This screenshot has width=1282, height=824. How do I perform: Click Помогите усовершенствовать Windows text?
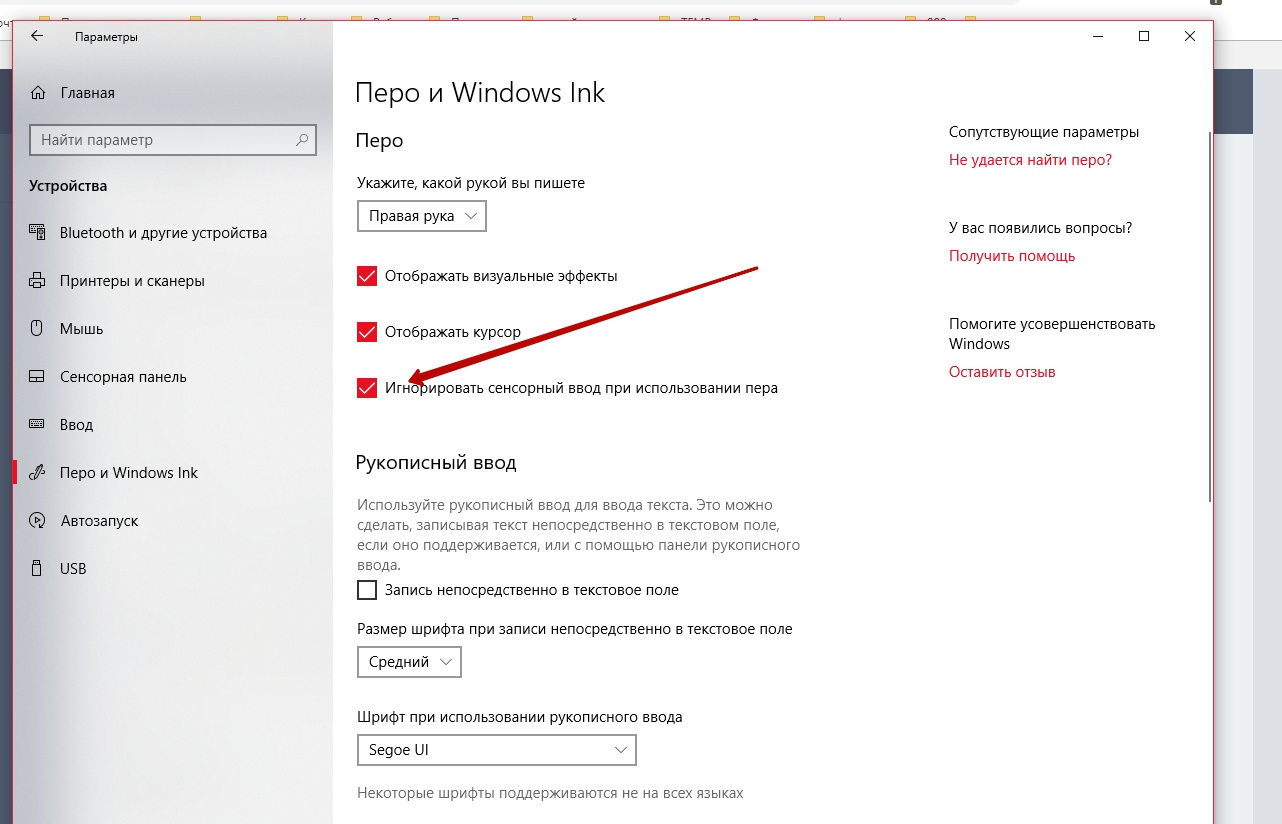click(x=1052, y=334)
